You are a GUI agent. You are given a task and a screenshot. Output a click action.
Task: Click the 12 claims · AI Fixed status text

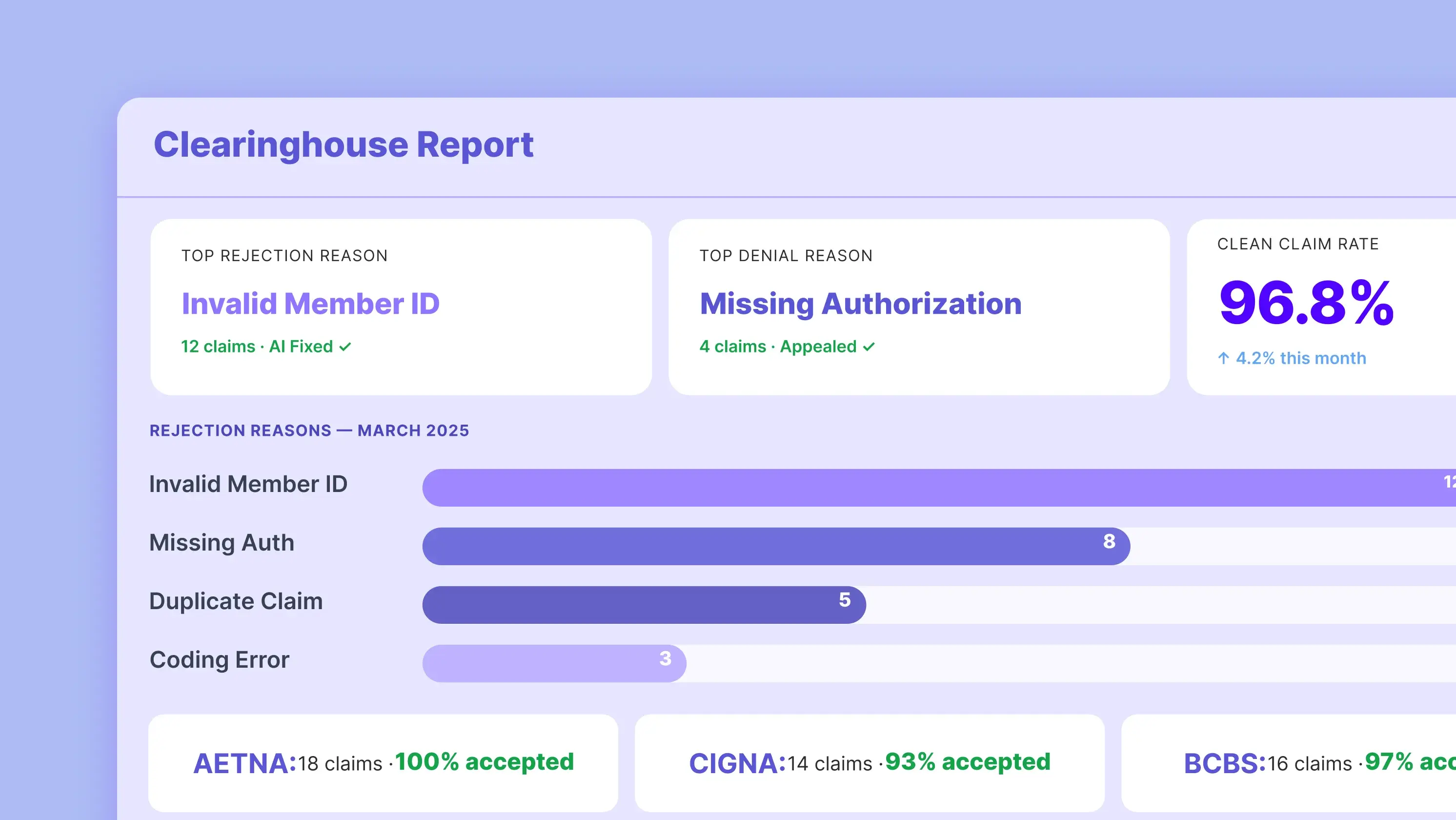(x=257, y=347)
